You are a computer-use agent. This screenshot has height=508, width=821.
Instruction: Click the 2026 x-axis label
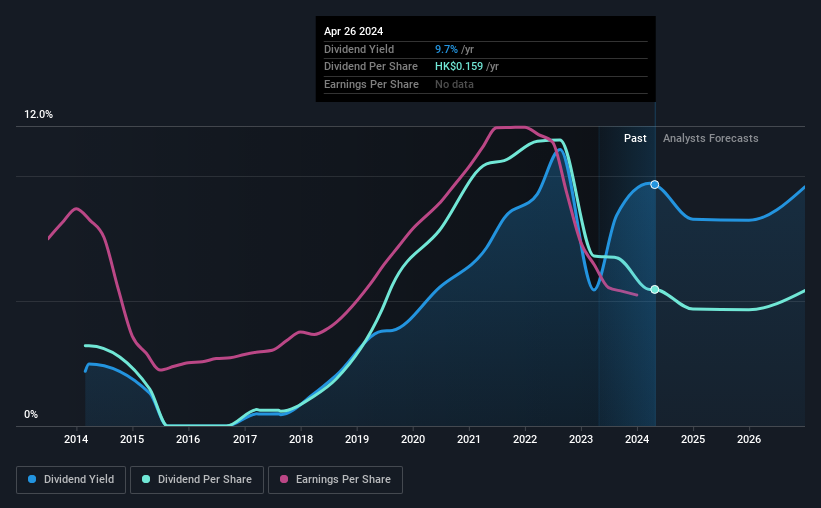point(749,439)
